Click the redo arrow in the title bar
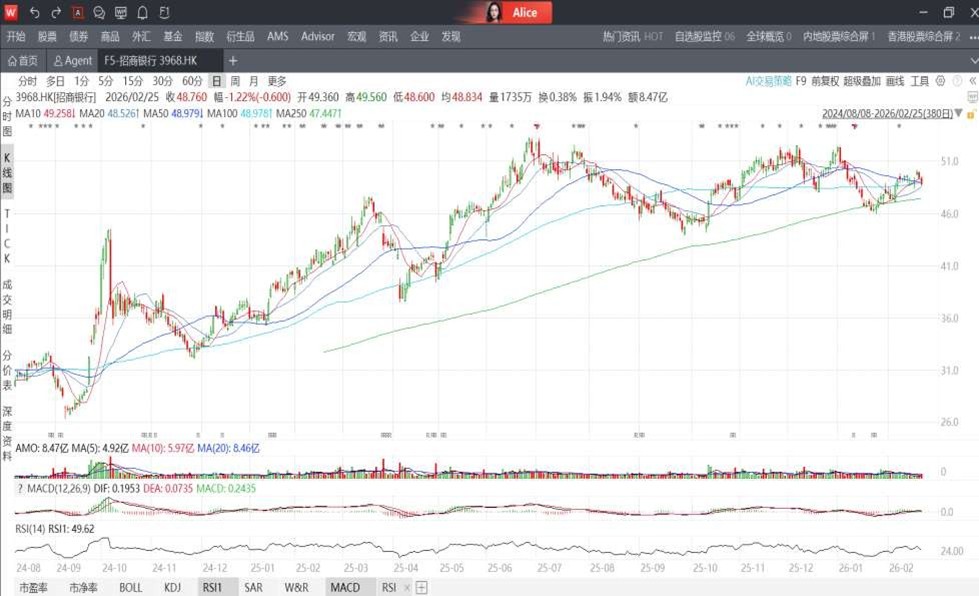The image size is (979, 596). pyautogui.click(x=56, y=13)
